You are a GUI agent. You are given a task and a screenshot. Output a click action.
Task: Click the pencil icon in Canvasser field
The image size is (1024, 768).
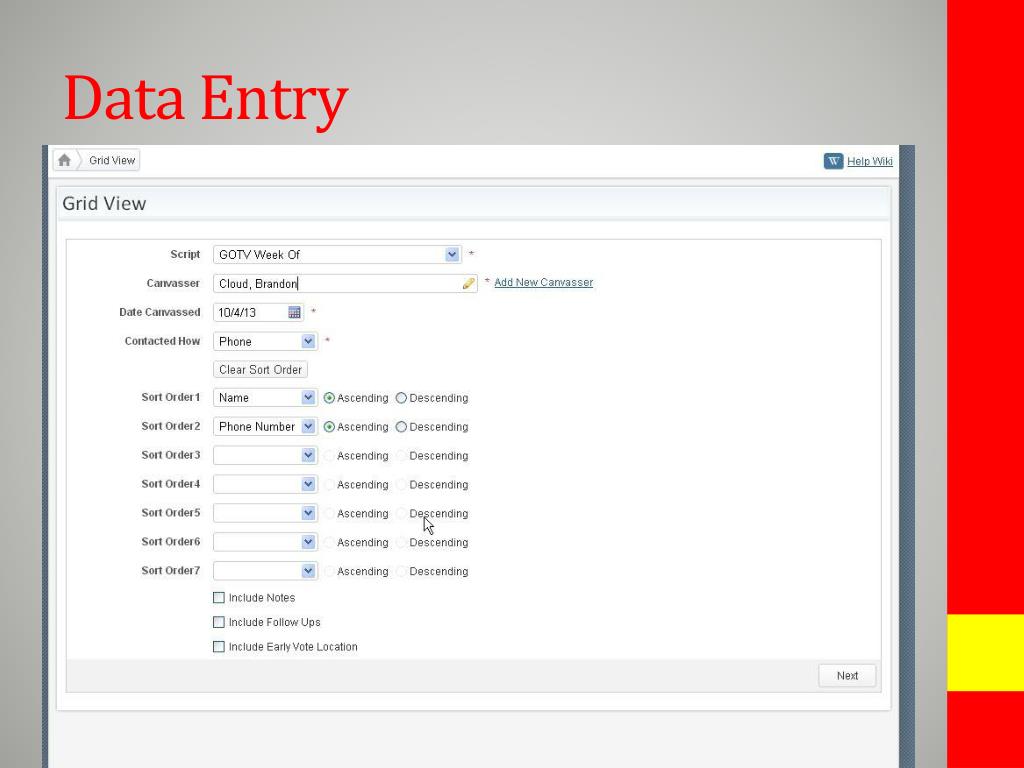468,283
